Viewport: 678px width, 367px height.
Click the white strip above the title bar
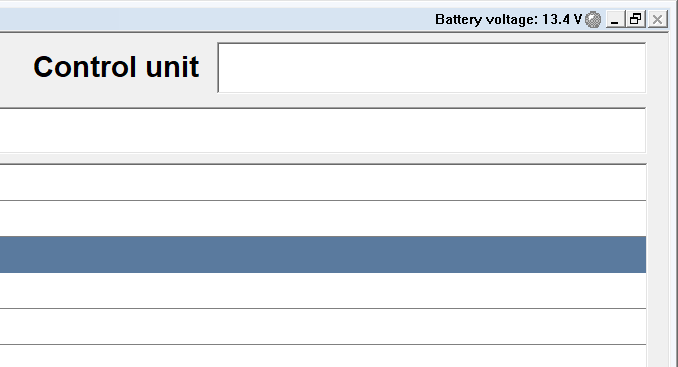339,4
